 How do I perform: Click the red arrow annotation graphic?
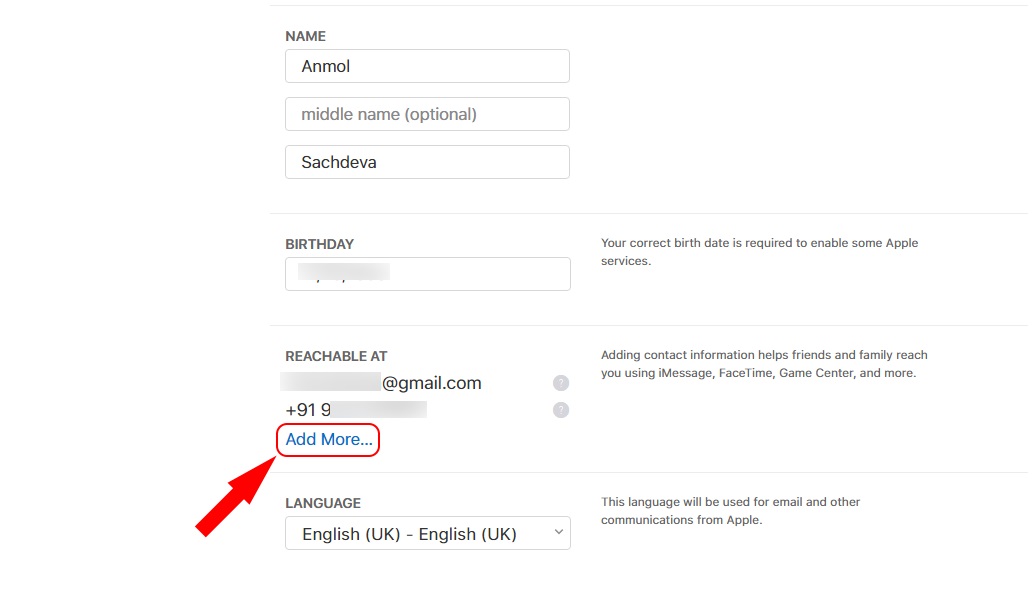(235, 496)
